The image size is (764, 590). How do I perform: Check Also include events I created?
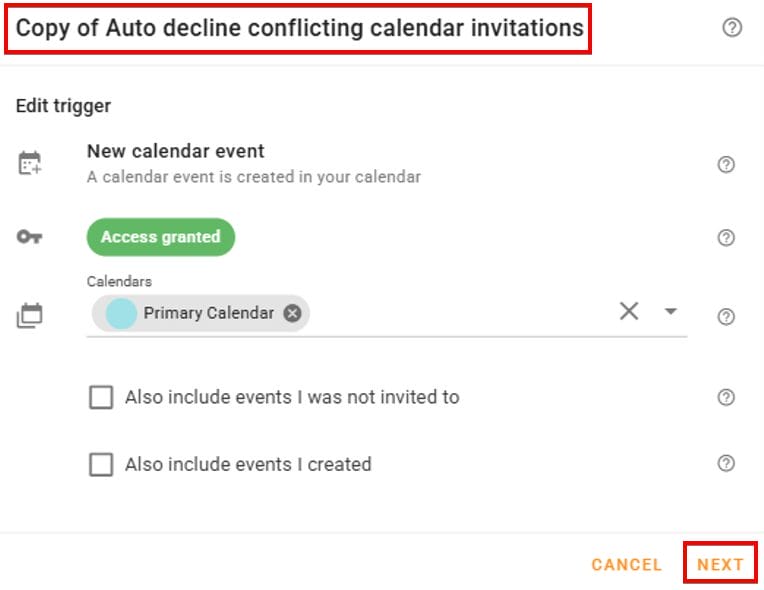101,464
